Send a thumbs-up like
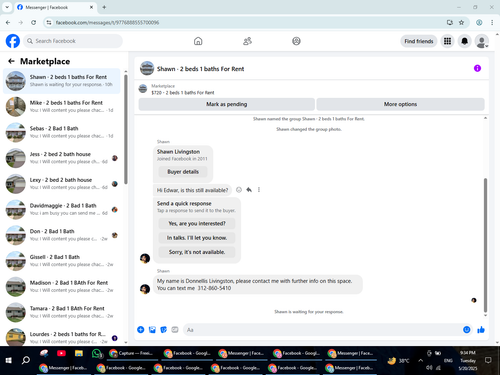The image size is (500, 375). 481,330
